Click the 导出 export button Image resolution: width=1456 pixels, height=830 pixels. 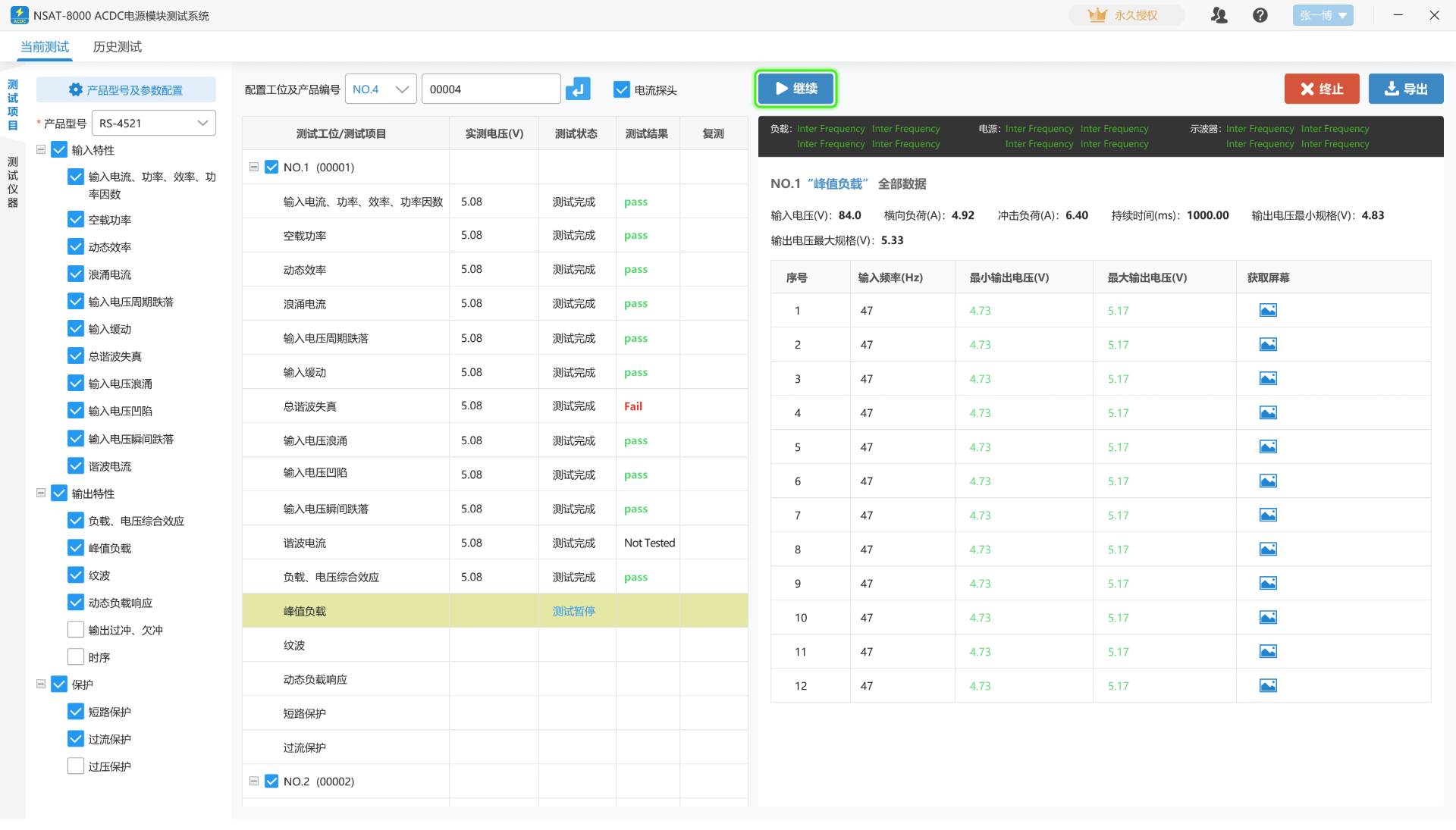pyautogui.click(x=1405, y=89)
